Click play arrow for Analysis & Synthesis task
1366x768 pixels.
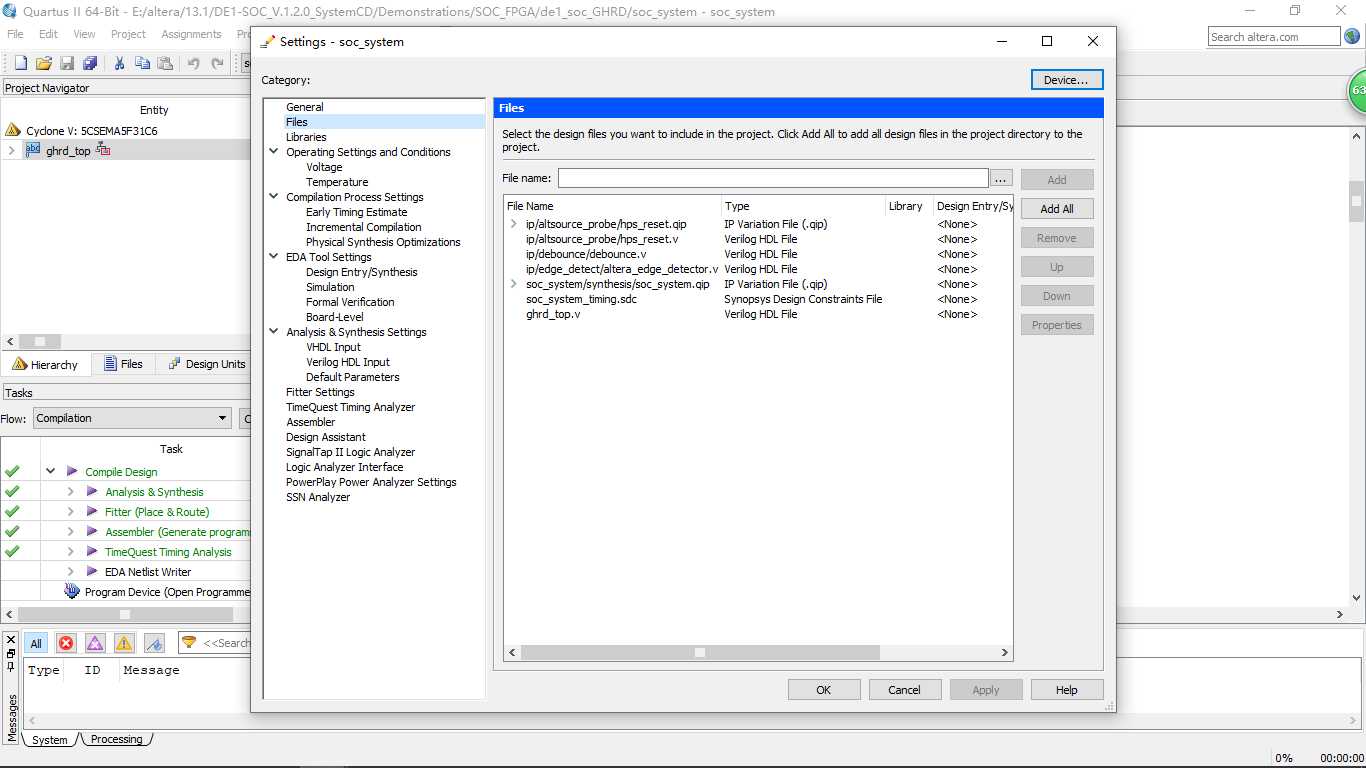coord(92,491)
